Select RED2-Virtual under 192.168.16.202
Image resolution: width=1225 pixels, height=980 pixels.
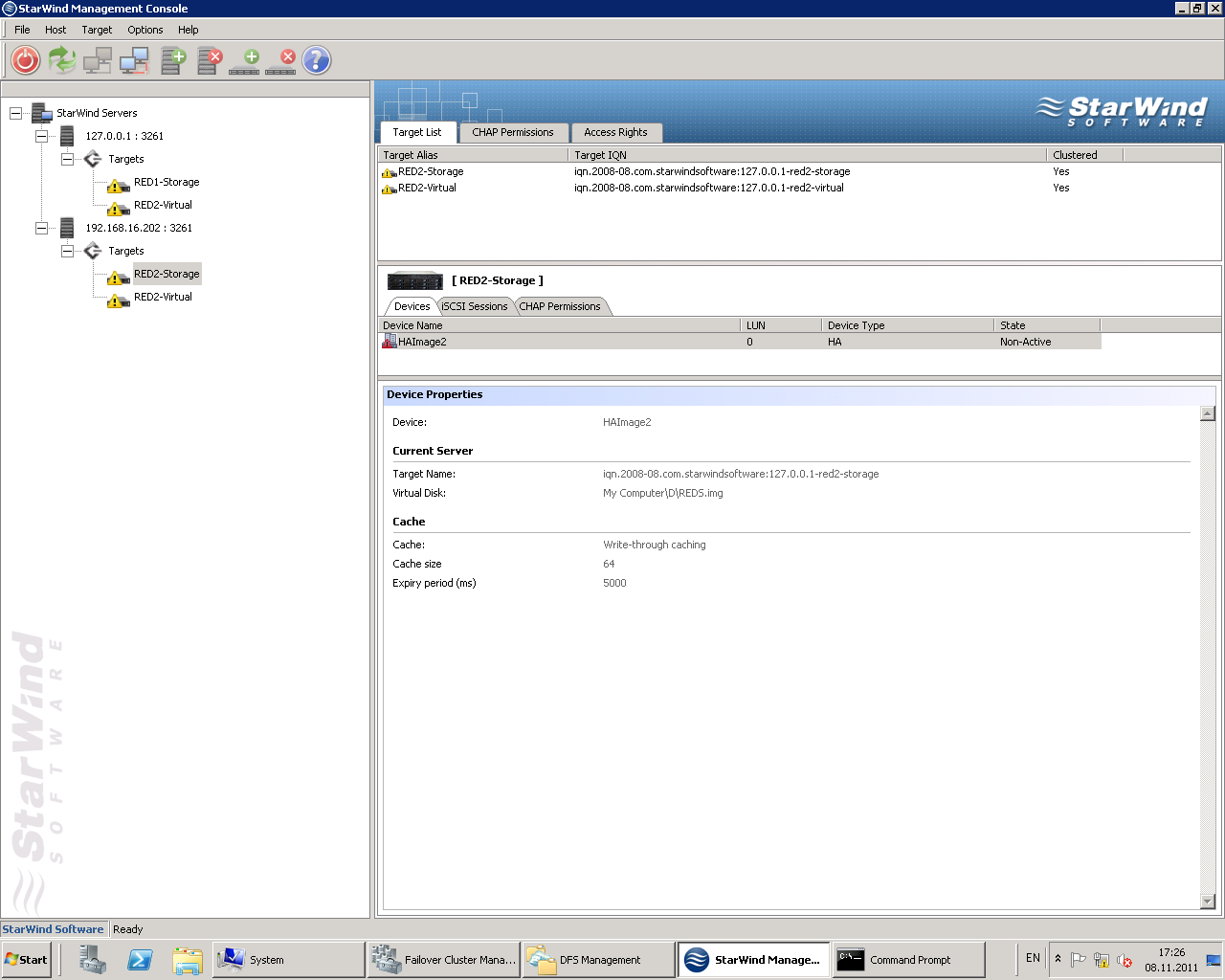163,297
